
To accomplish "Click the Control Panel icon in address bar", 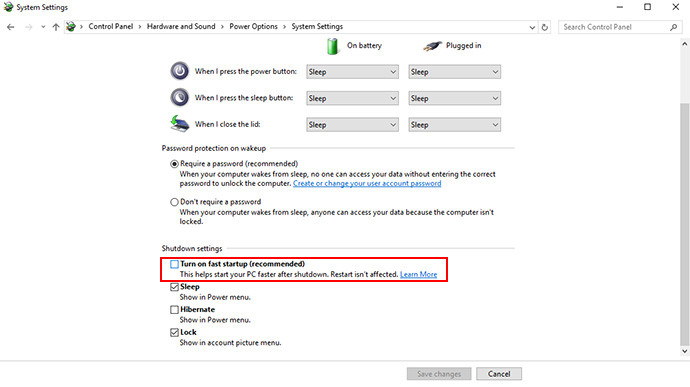I will pos(70,27).
